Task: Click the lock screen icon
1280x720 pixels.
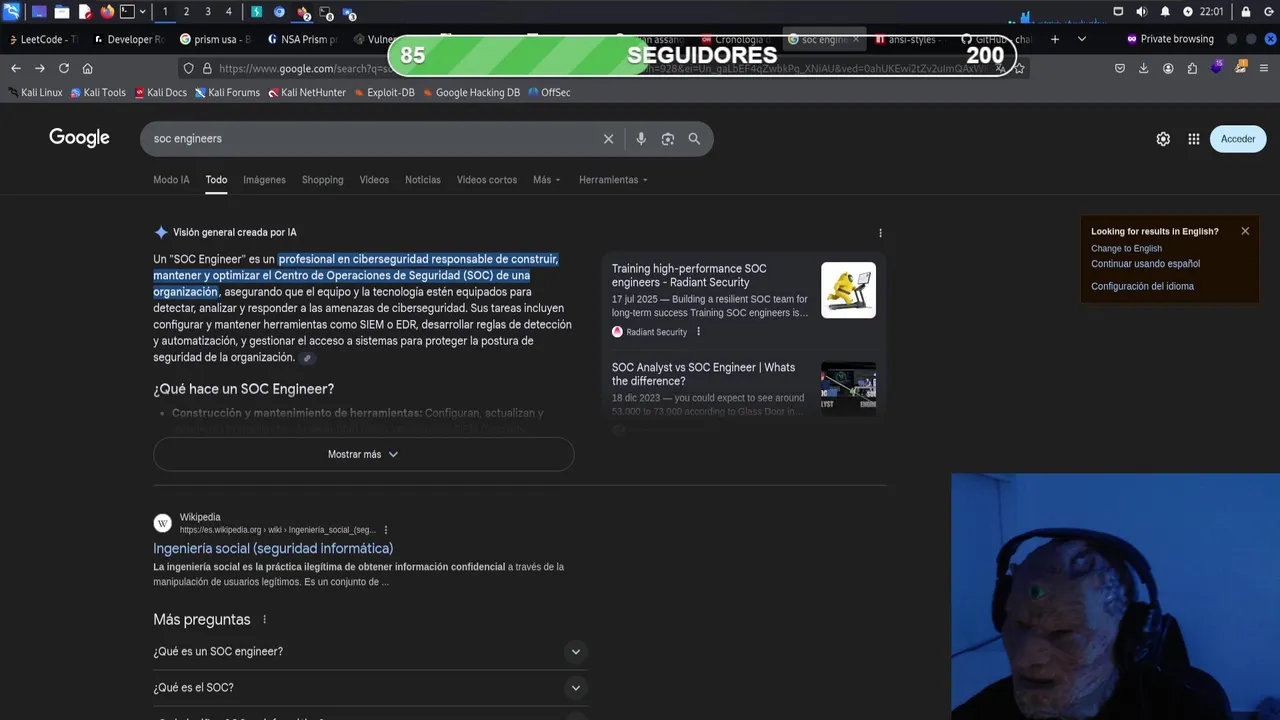Action: [1246, 12]
